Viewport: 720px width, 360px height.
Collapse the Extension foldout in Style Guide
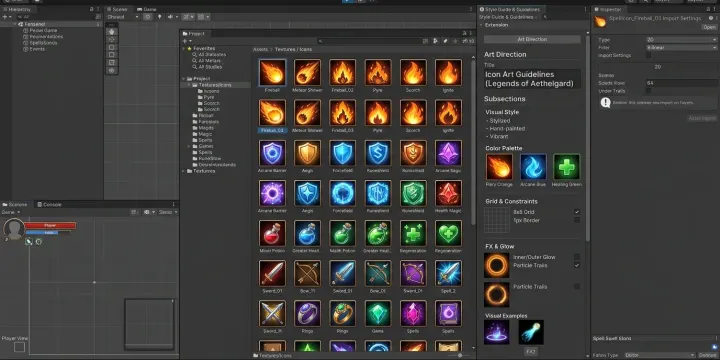(x=481, y=25)
